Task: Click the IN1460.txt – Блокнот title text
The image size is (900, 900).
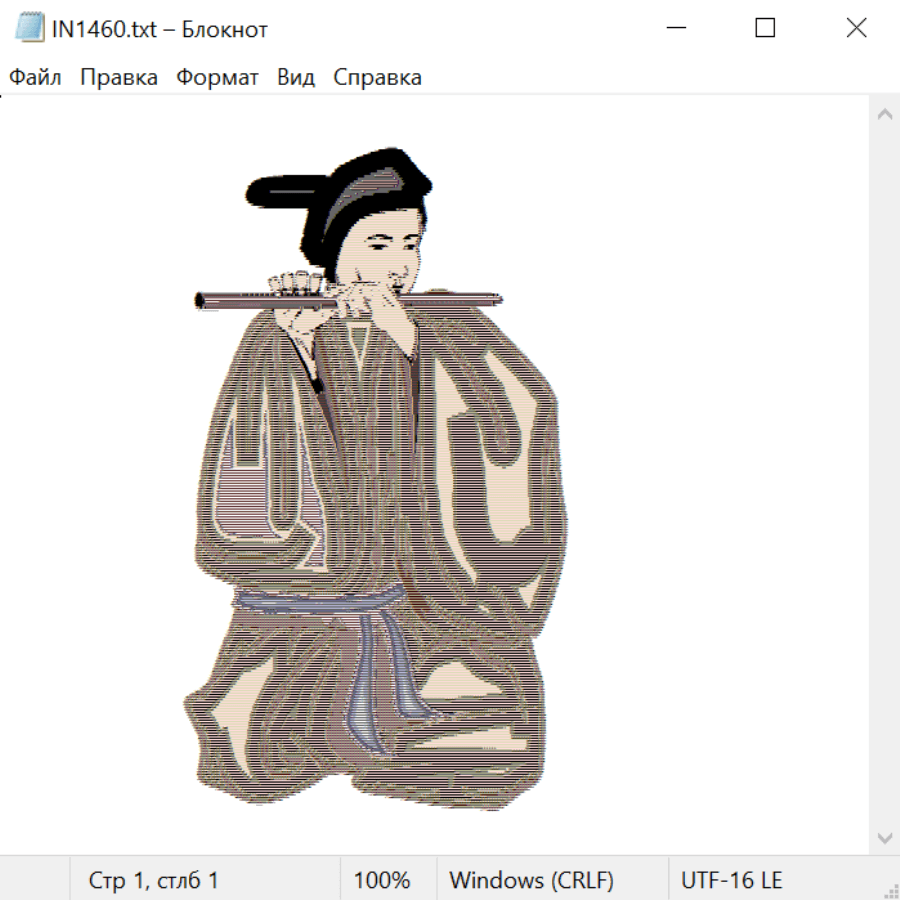Action: (160, 29)
